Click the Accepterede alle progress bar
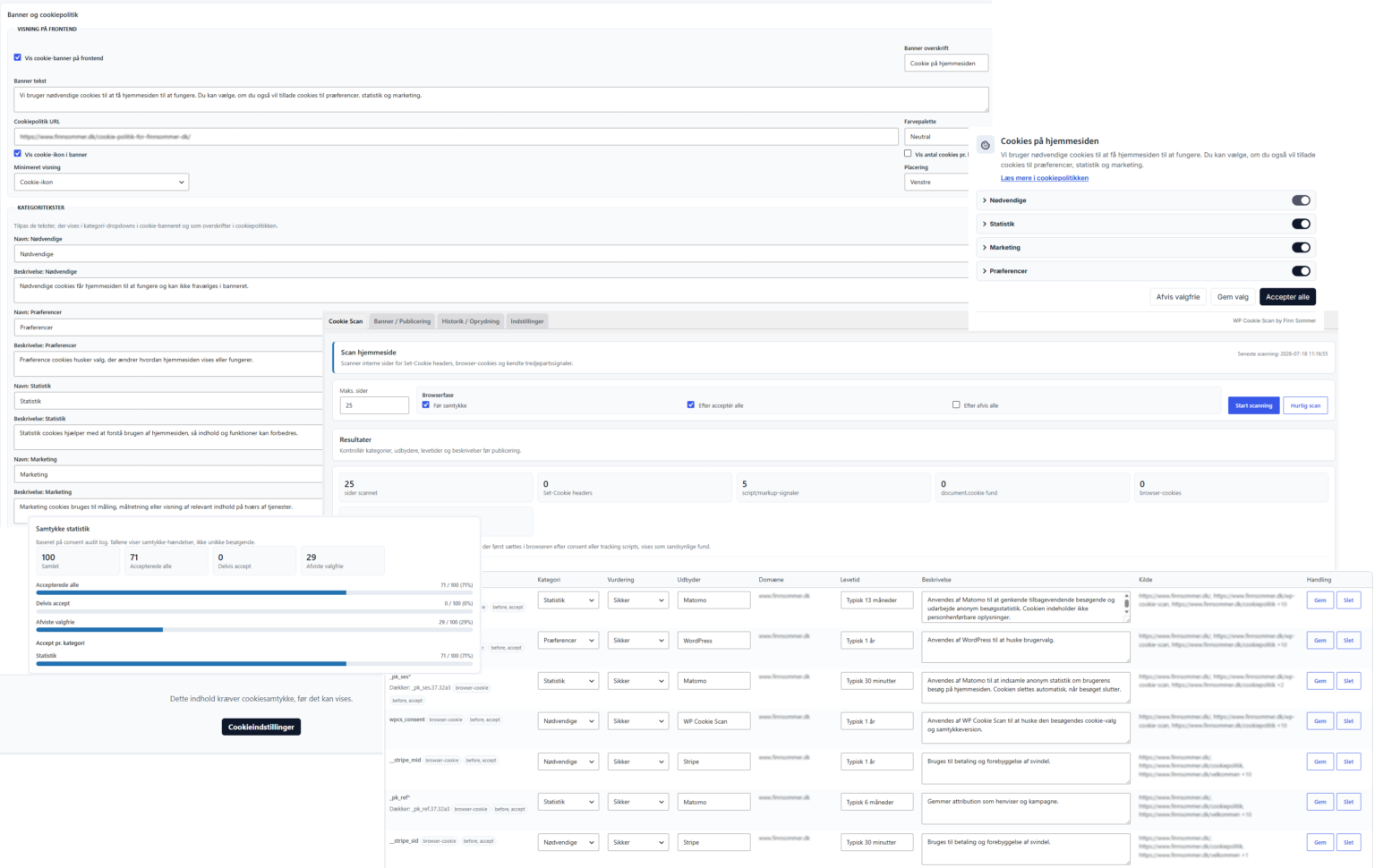1375x868 pixels. point(254,592)
